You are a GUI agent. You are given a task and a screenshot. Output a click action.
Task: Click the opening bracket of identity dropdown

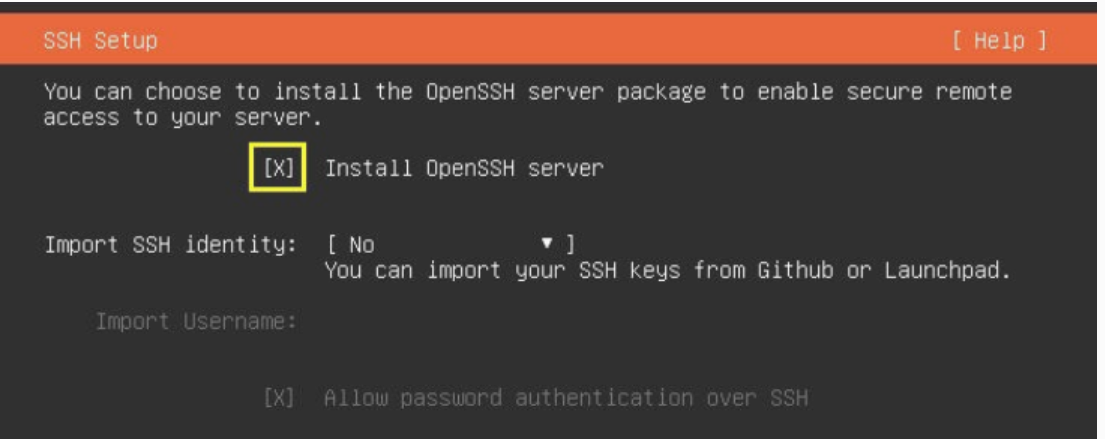[x=332, y=245]
